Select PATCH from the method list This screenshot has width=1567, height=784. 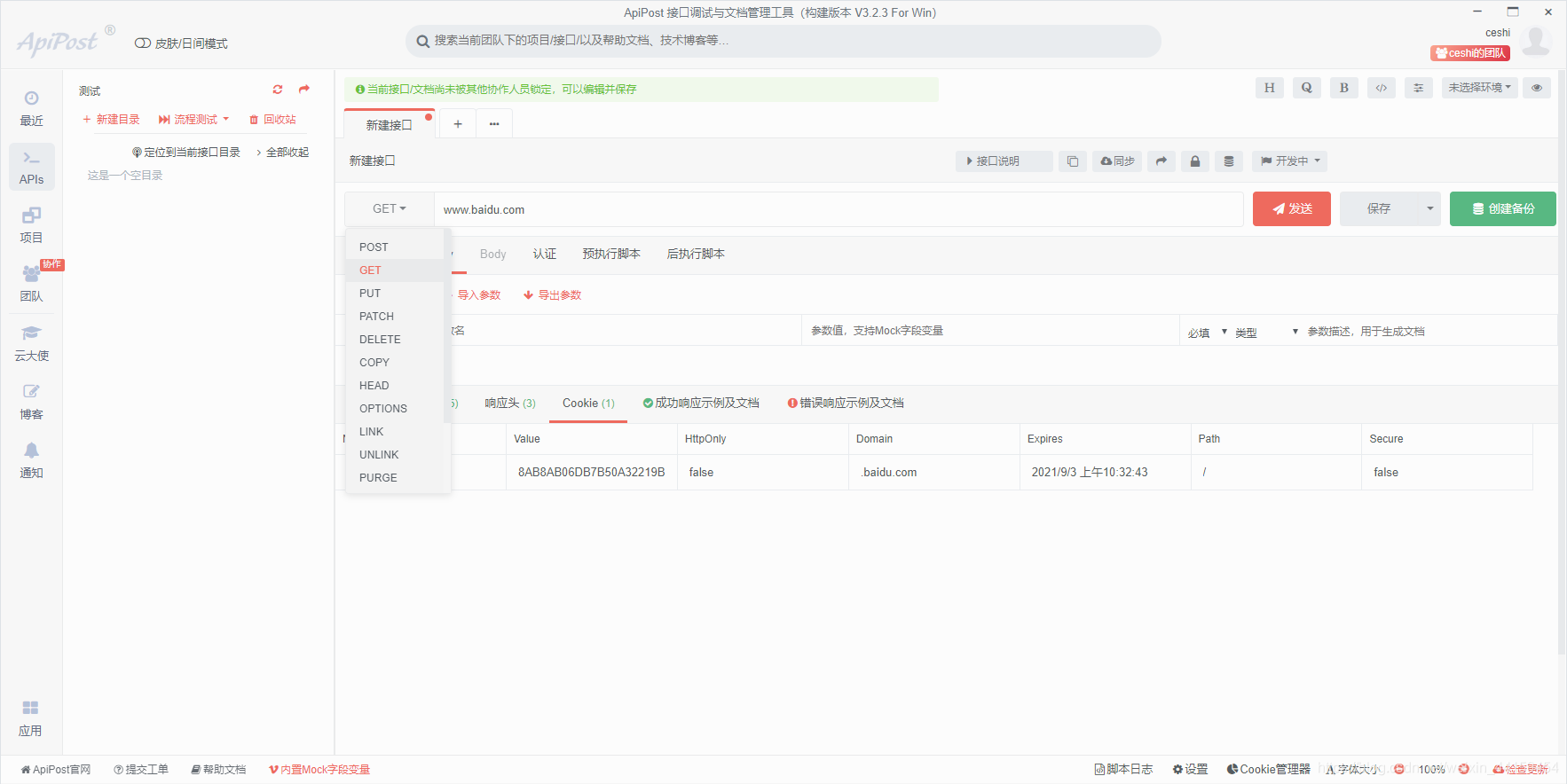(395, 317)
